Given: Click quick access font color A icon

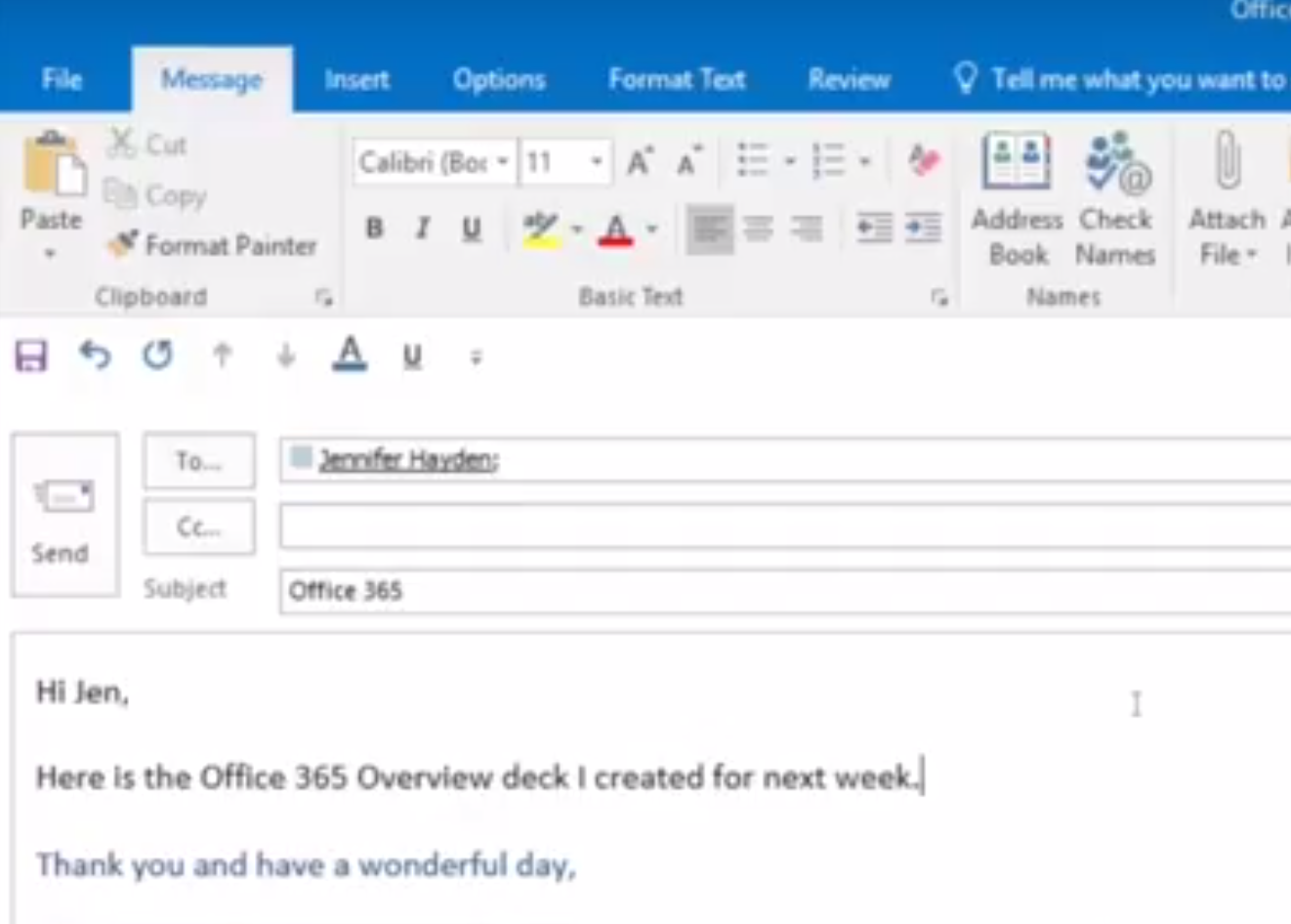Looking at the screenshot, I should [350, 354].
